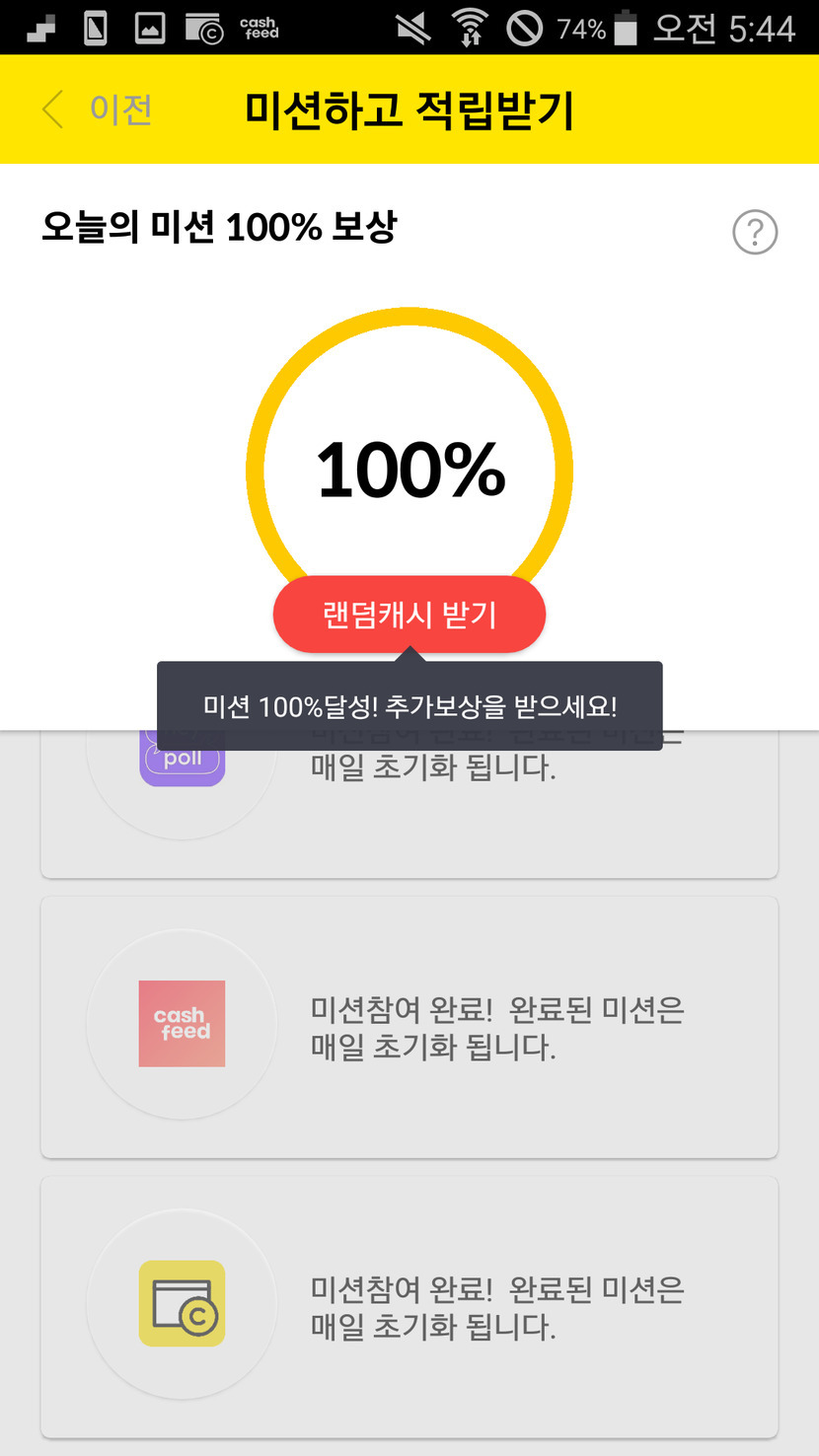Tap the yellow cash wallet mission icon
This screenshot has width=819, height=1456.
pyautogui.click(x=182, y=1303)
